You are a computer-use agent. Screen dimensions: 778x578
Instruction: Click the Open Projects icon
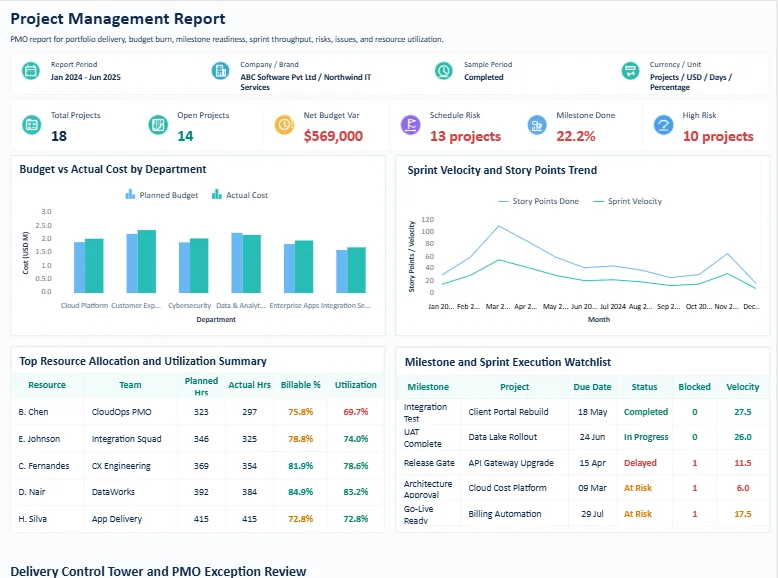tap(158, 125)
